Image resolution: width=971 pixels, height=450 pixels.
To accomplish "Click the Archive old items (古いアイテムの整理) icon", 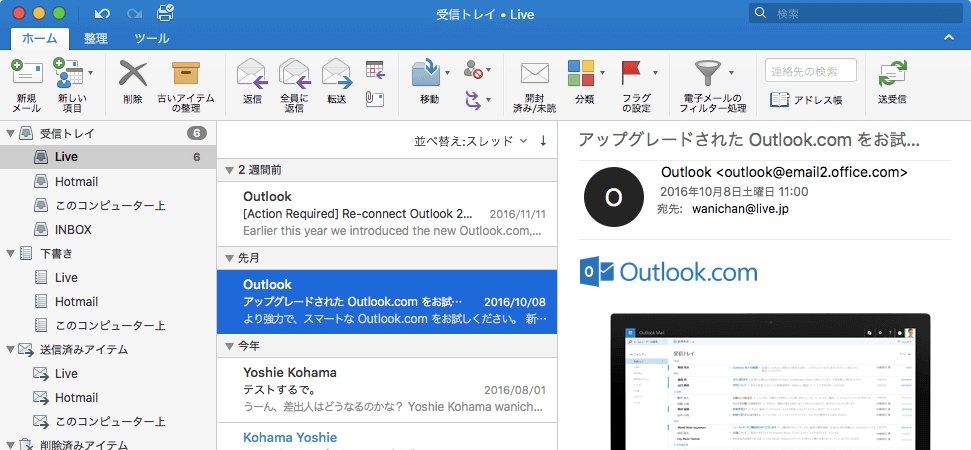I will point(186,74).
